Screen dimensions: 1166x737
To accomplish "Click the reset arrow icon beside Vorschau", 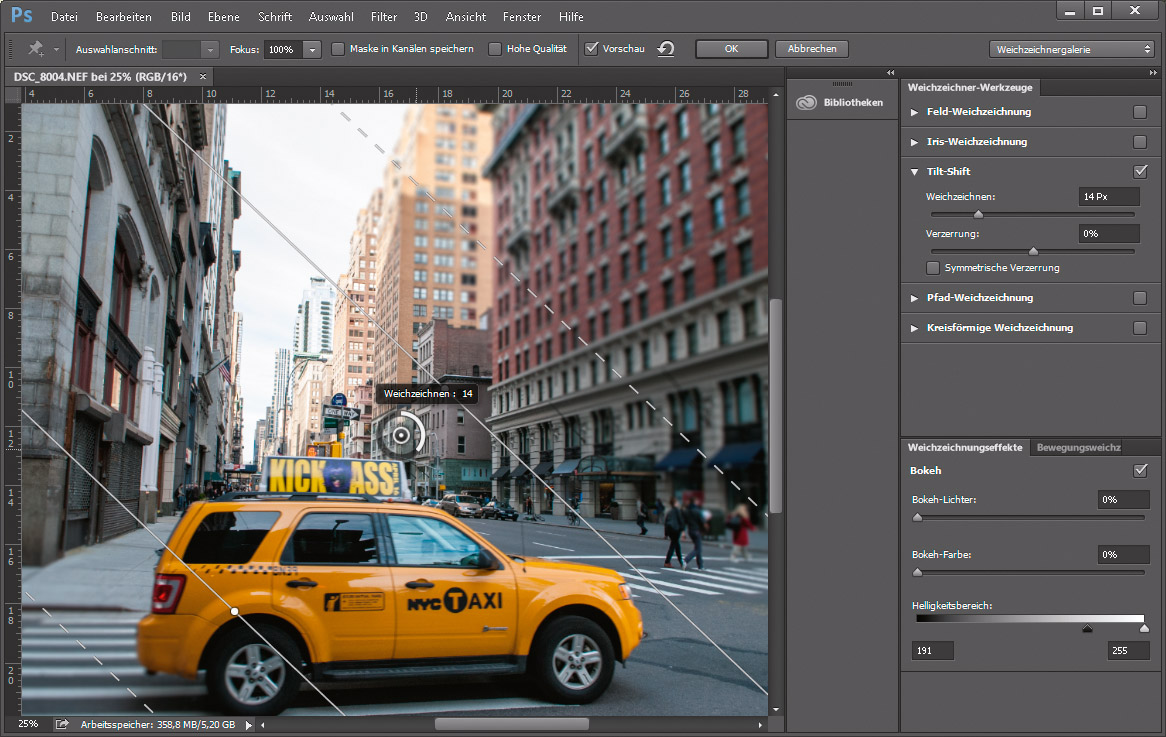I will point(666,49).
